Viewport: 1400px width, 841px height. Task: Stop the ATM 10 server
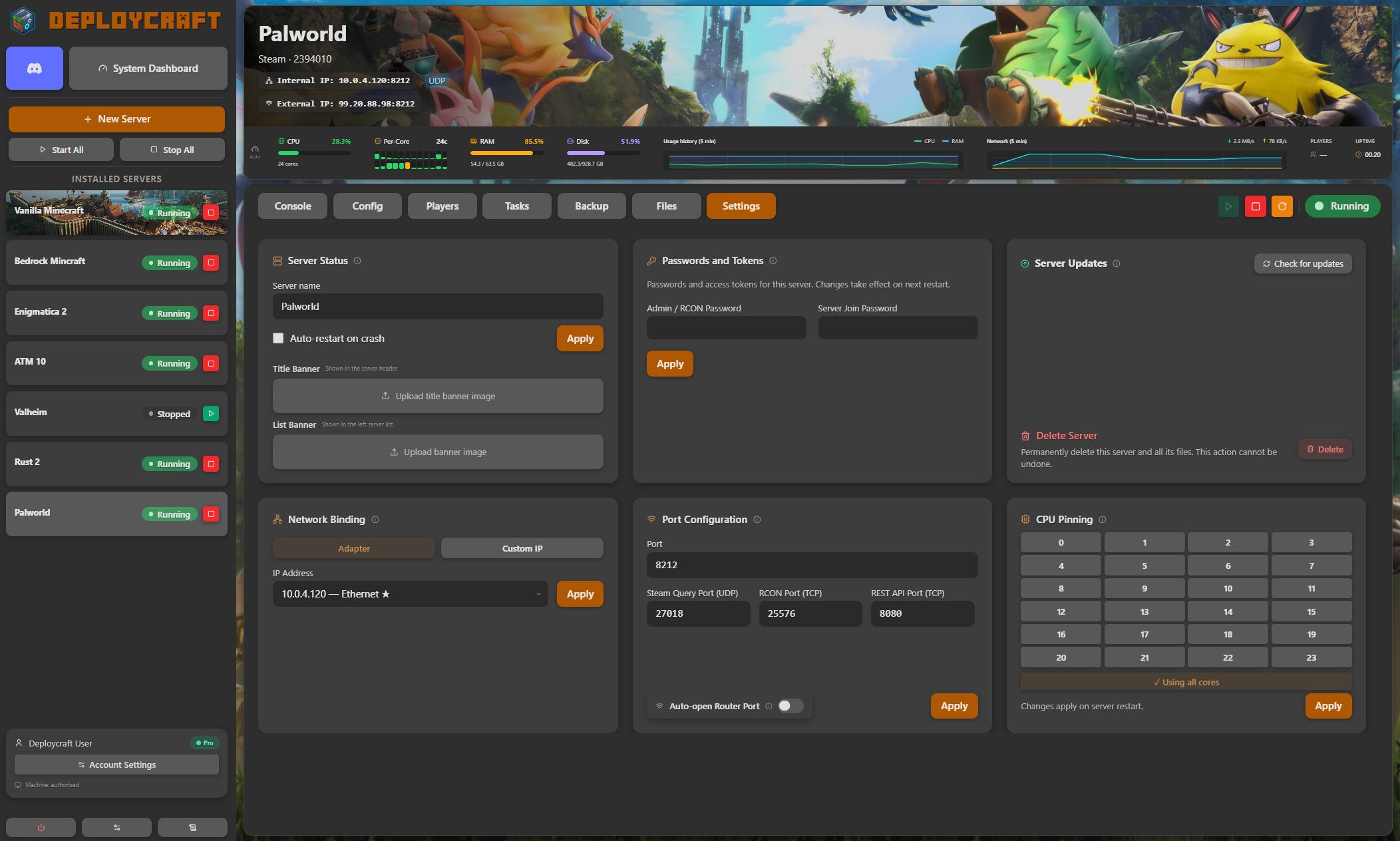pos(211,363)
